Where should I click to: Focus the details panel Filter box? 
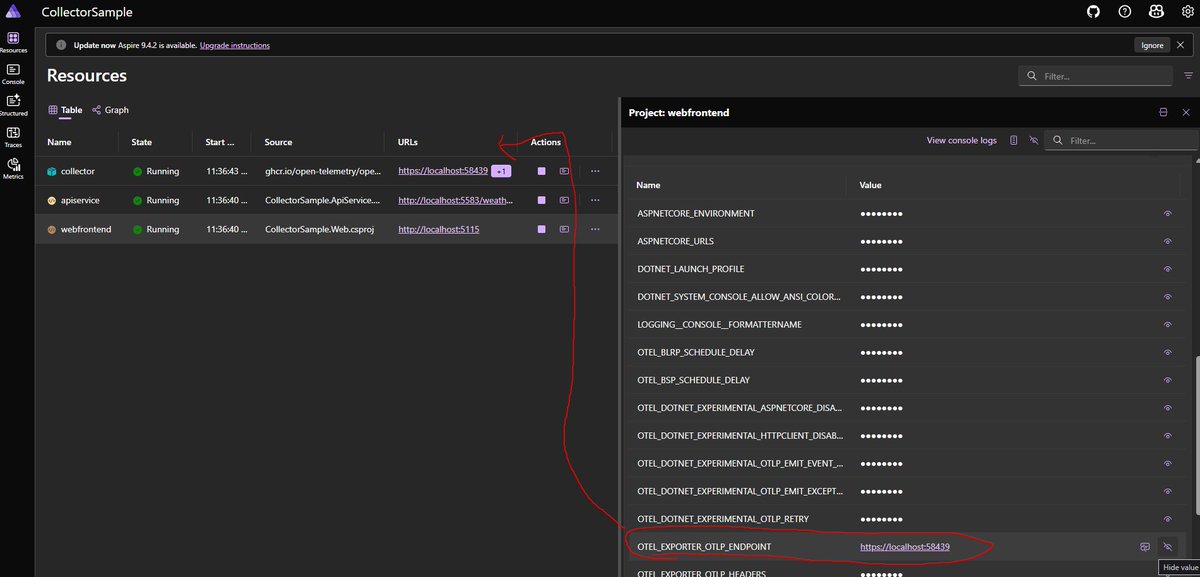(1120, 141)
